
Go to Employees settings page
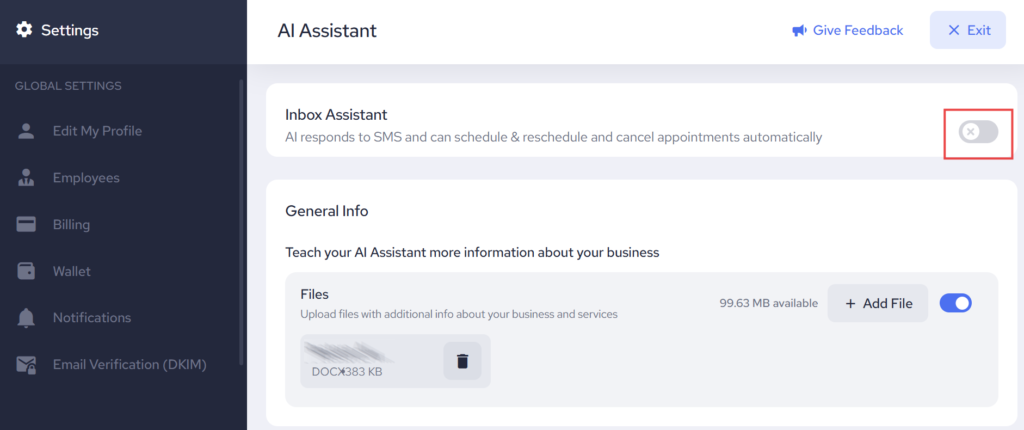point(86,178)
